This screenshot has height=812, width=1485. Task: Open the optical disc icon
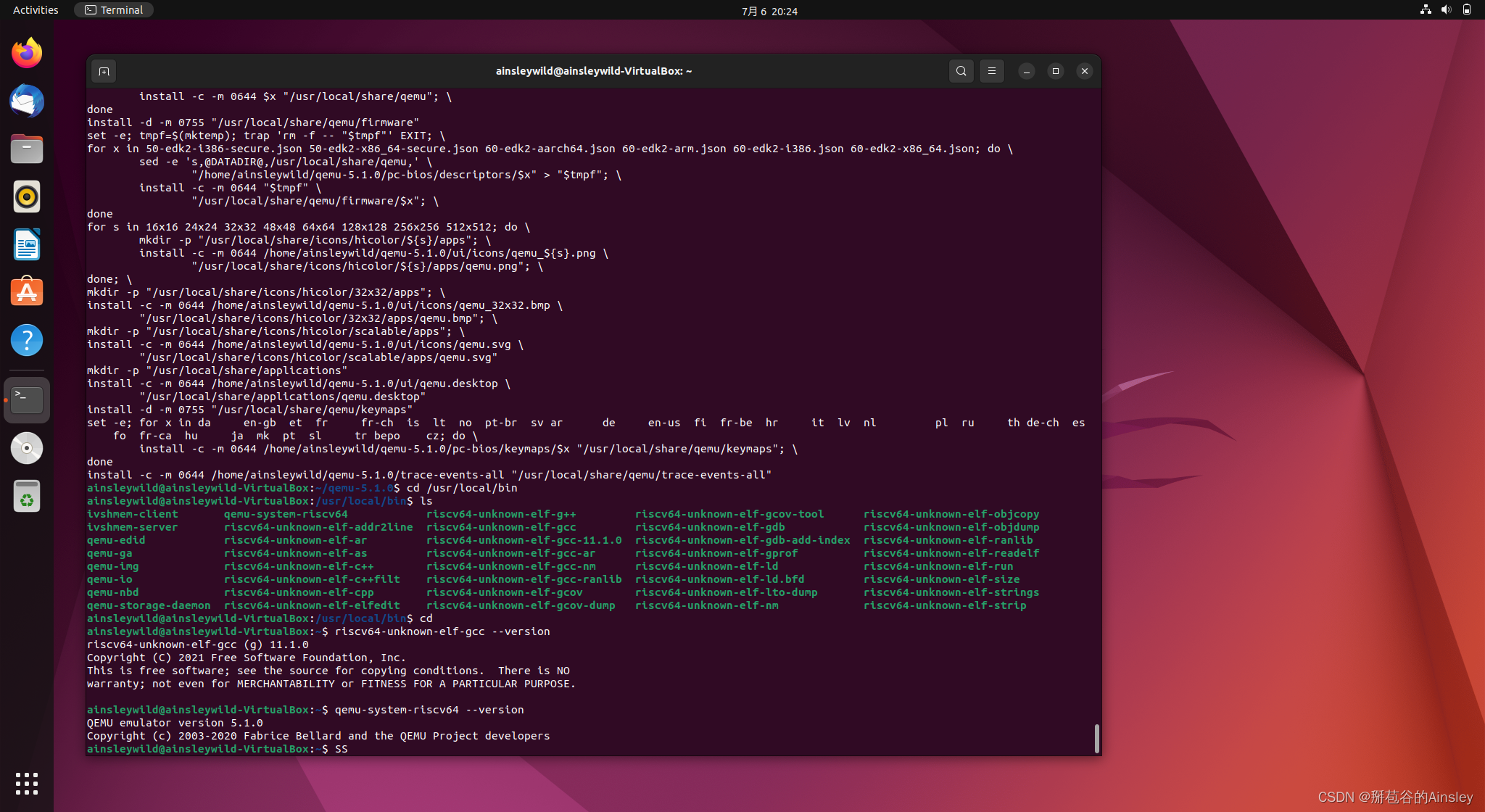[27, 448]
